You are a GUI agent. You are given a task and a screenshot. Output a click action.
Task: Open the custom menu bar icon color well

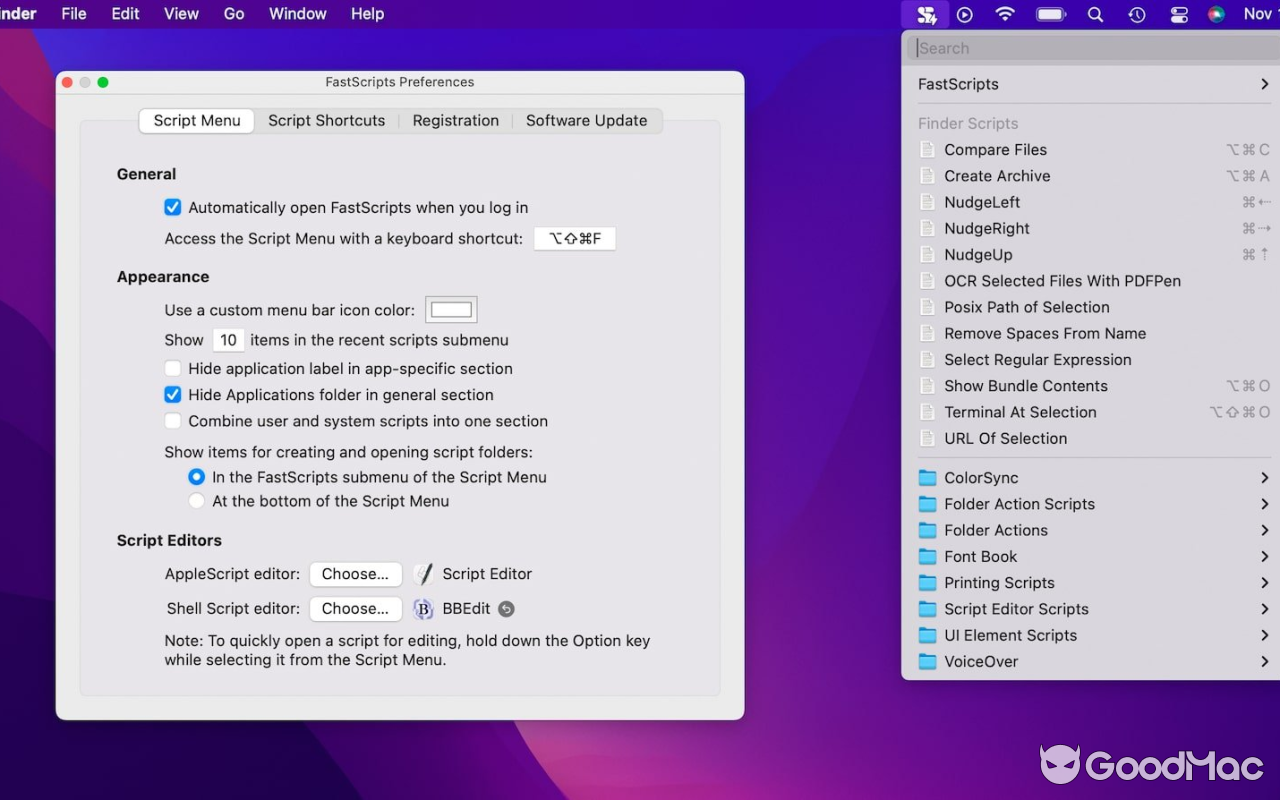click(451, 310)
